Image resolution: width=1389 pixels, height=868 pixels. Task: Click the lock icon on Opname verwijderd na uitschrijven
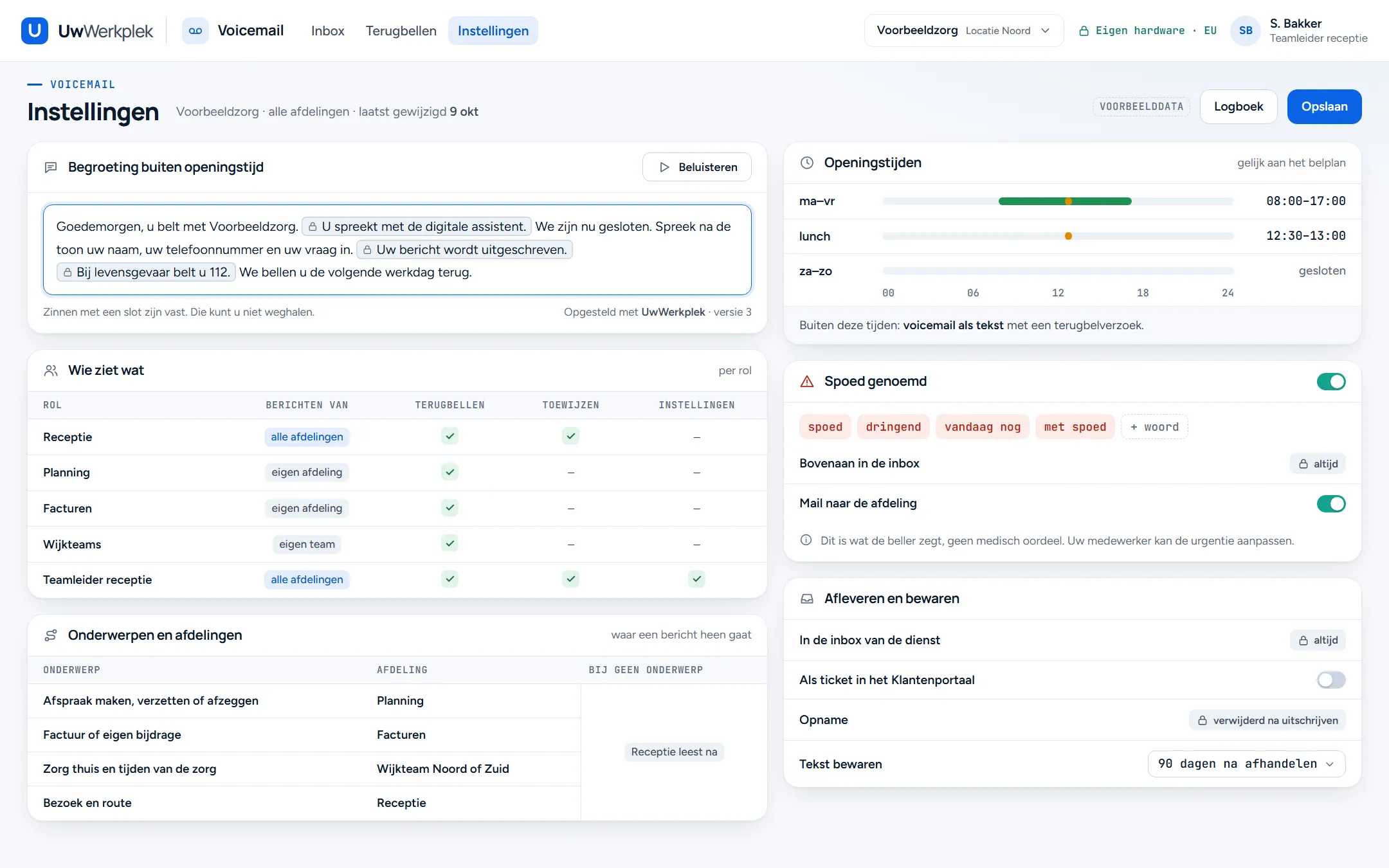click(1202, 721)
